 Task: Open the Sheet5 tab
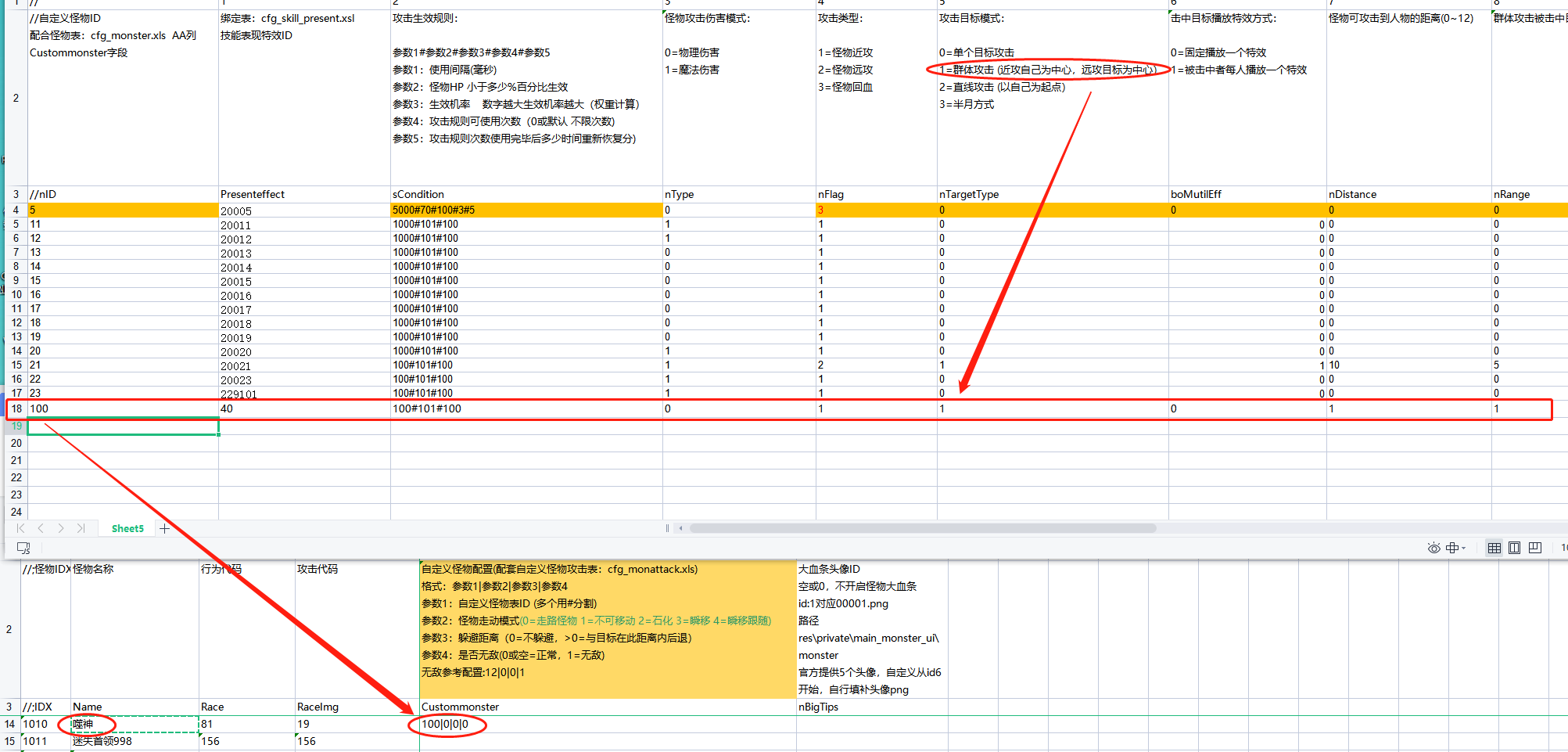tap(127, 529)
